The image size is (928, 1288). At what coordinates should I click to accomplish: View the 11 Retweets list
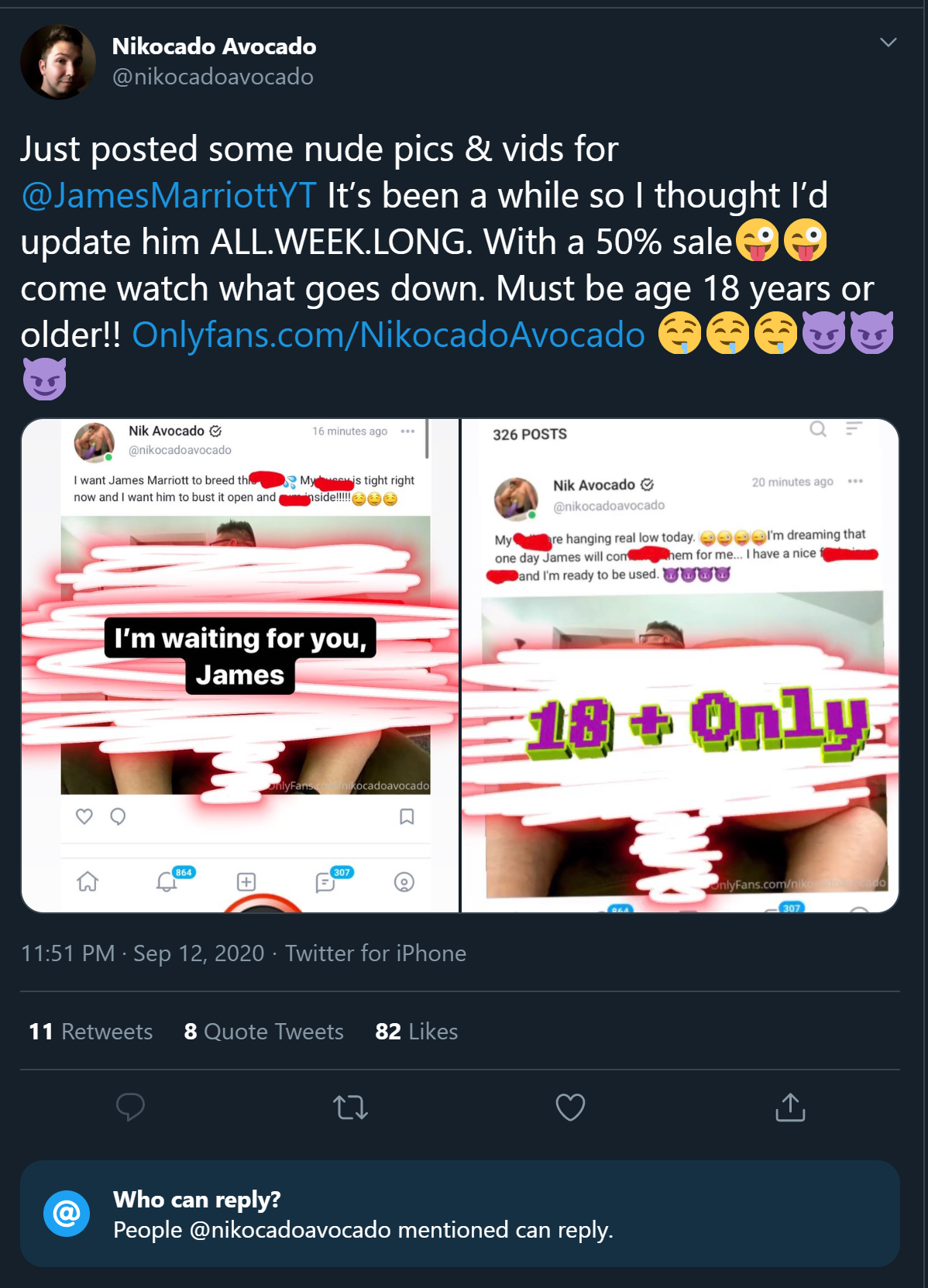coord(91,1032)
